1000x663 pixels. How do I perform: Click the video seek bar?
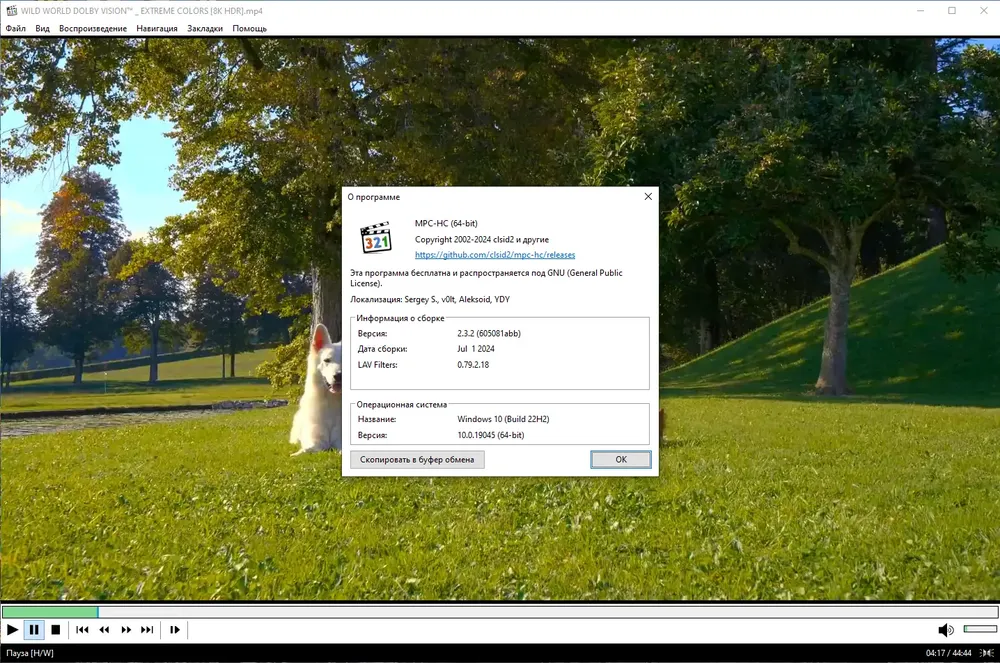click(x=500, y=612)
